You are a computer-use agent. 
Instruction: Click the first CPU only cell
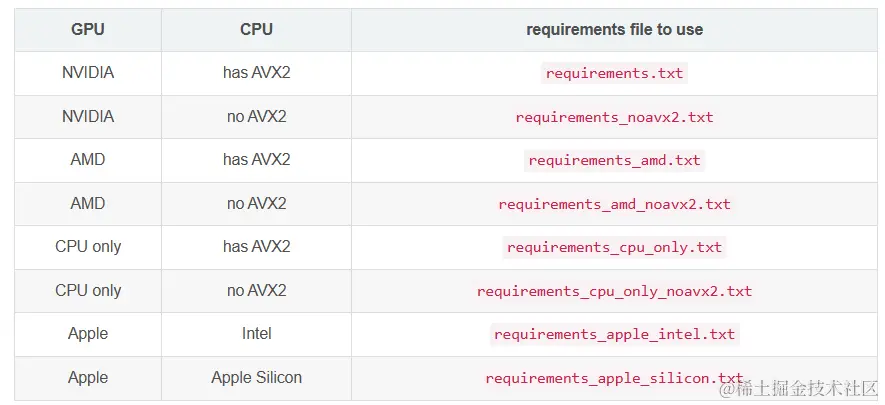coord(88,246)
